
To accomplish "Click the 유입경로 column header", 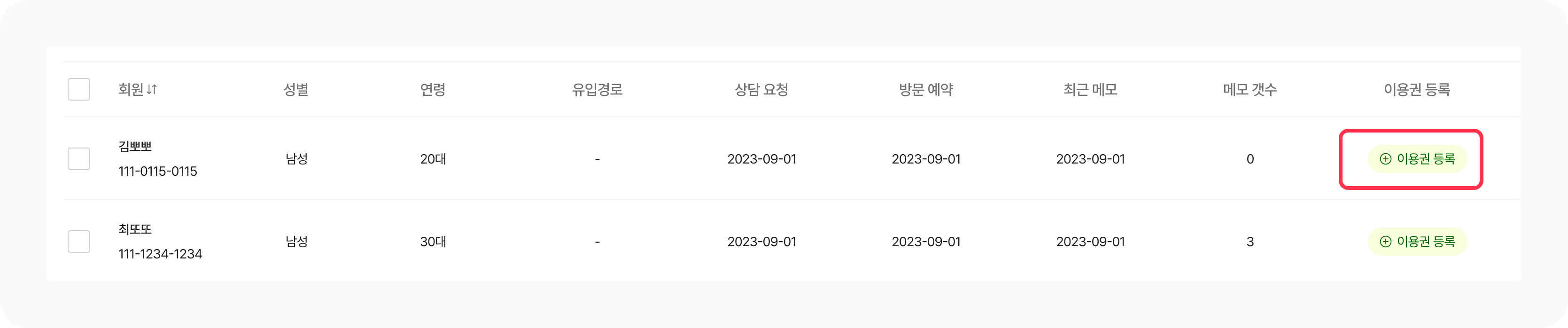I will click(597, 89).
